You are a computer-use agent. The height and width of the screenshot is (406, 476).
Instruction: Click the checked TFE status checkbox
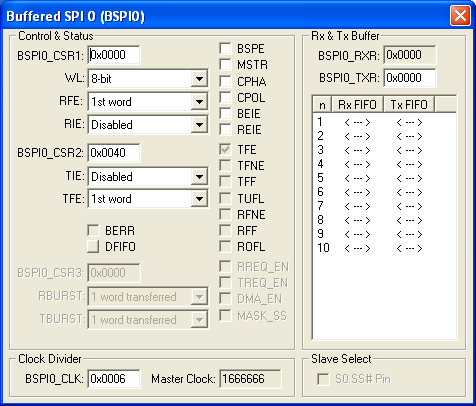click(x=225, y=149)
